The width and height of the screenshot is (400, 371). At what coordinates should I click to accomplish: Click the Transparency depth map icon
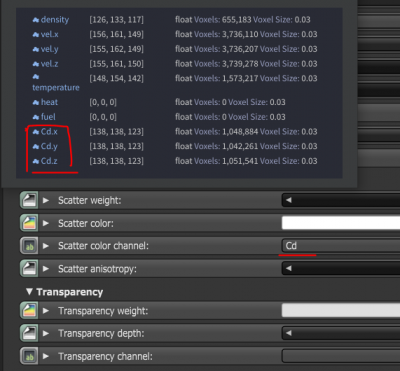[30, 333]
